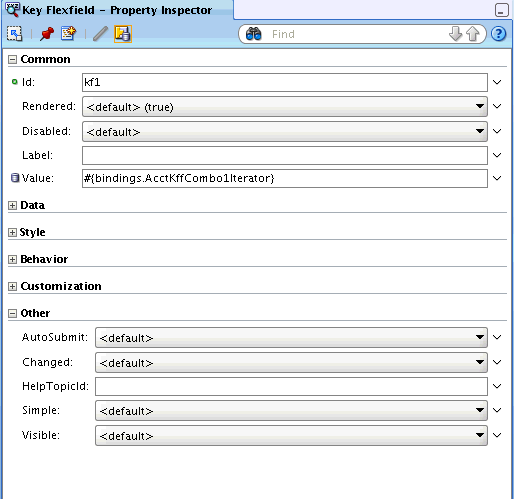Open the blue Help question mark icon

tap(499, 34)
